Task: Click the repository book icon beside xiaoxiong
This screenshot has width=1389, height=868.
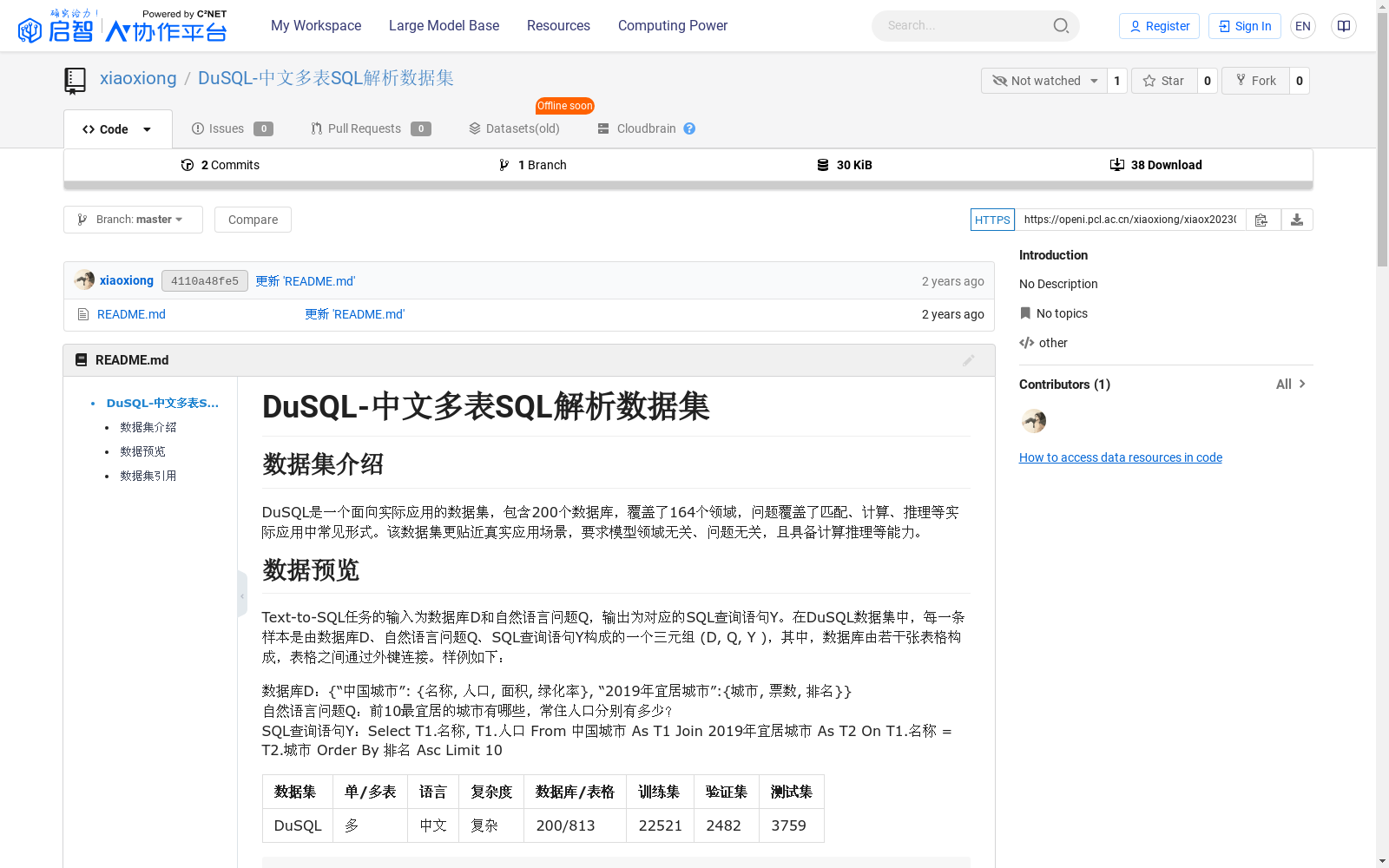Action: [75, 80]
